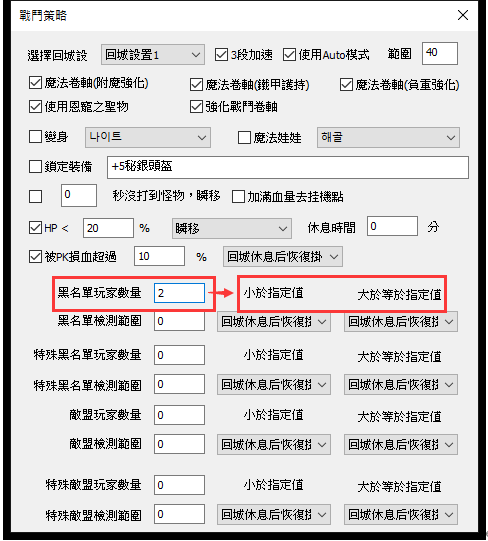Disable 魔法卷軸(附魔強化) checkbox

click(x=35, y=83)
